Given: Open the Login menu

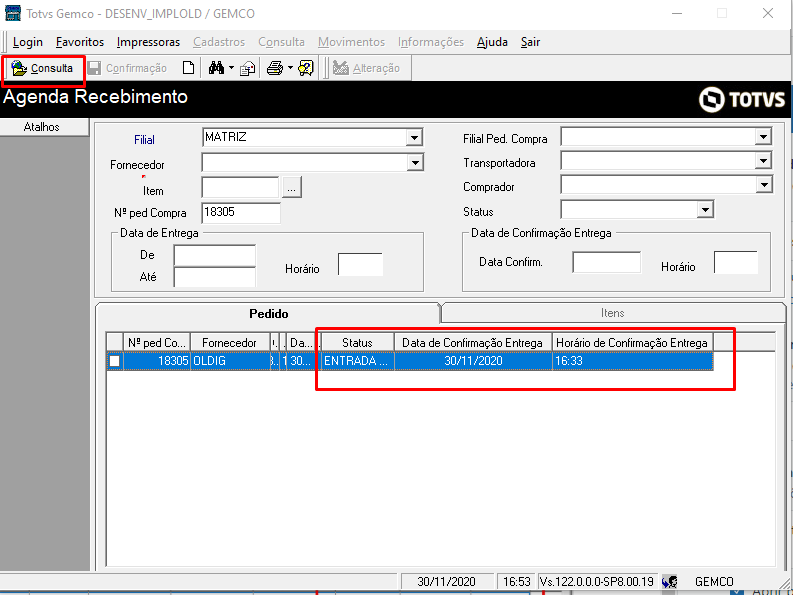Looking at the screenshot, I should [x=28, y=42].
